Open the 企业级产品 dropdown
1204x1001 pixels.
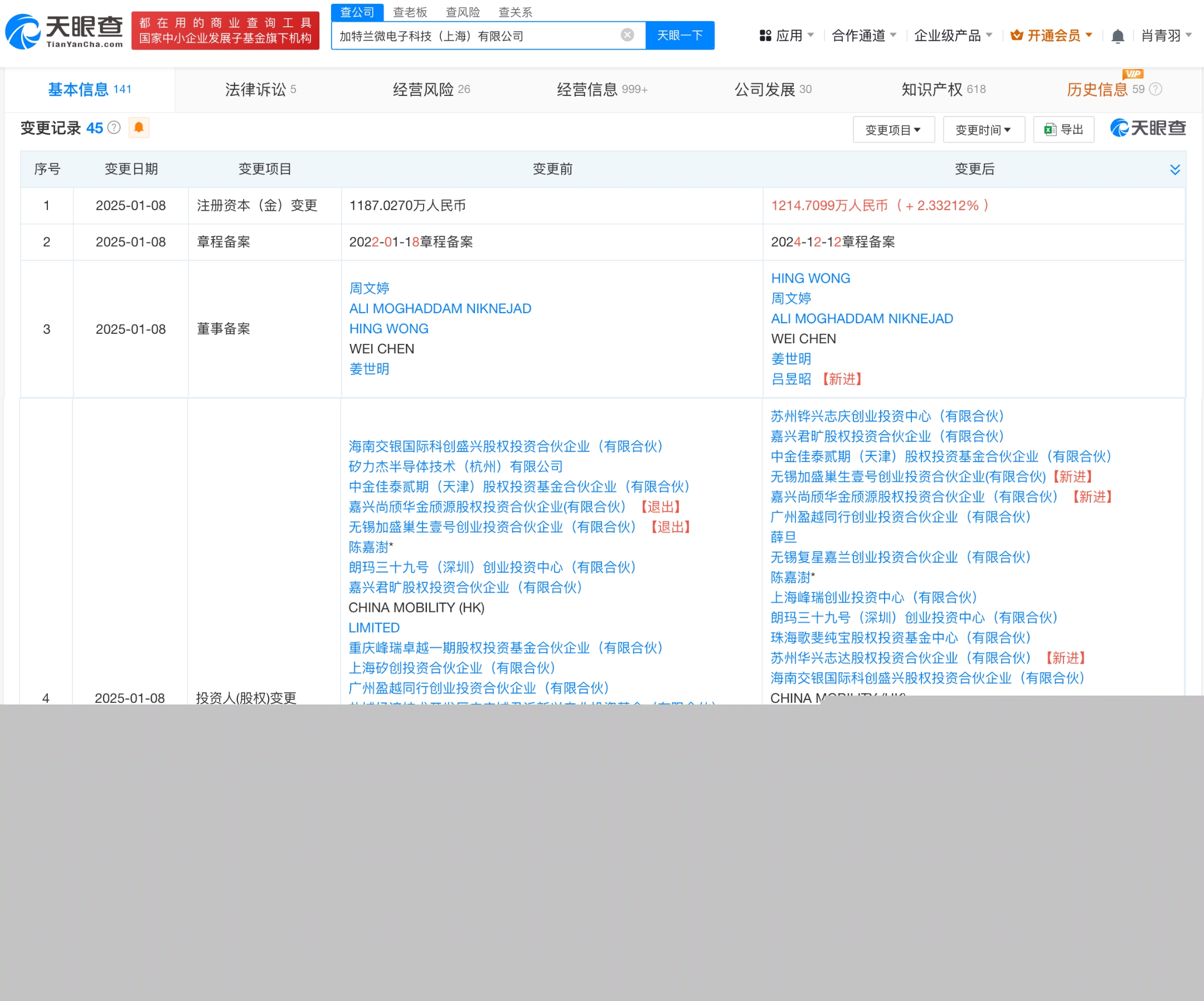(x=953, y=36)
